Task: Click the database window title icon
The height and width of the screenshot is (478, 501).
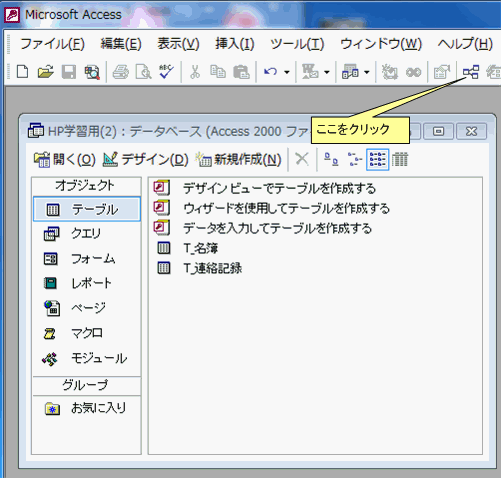Action: click(x=35, y=131)
